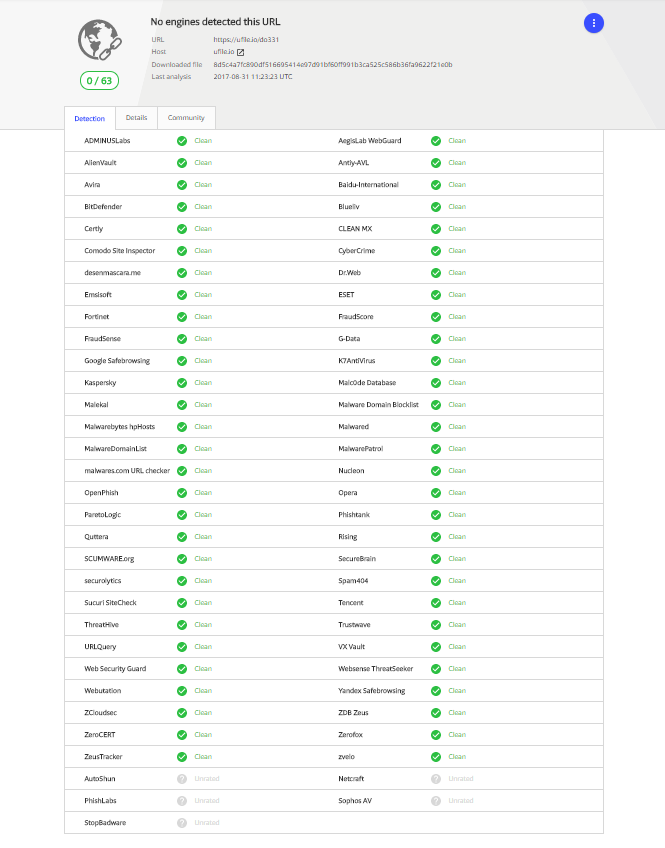Image resolution: width=665 pixels, height=848 pixels.
Task: Click the check icon for zvelo
Action: 436,757
